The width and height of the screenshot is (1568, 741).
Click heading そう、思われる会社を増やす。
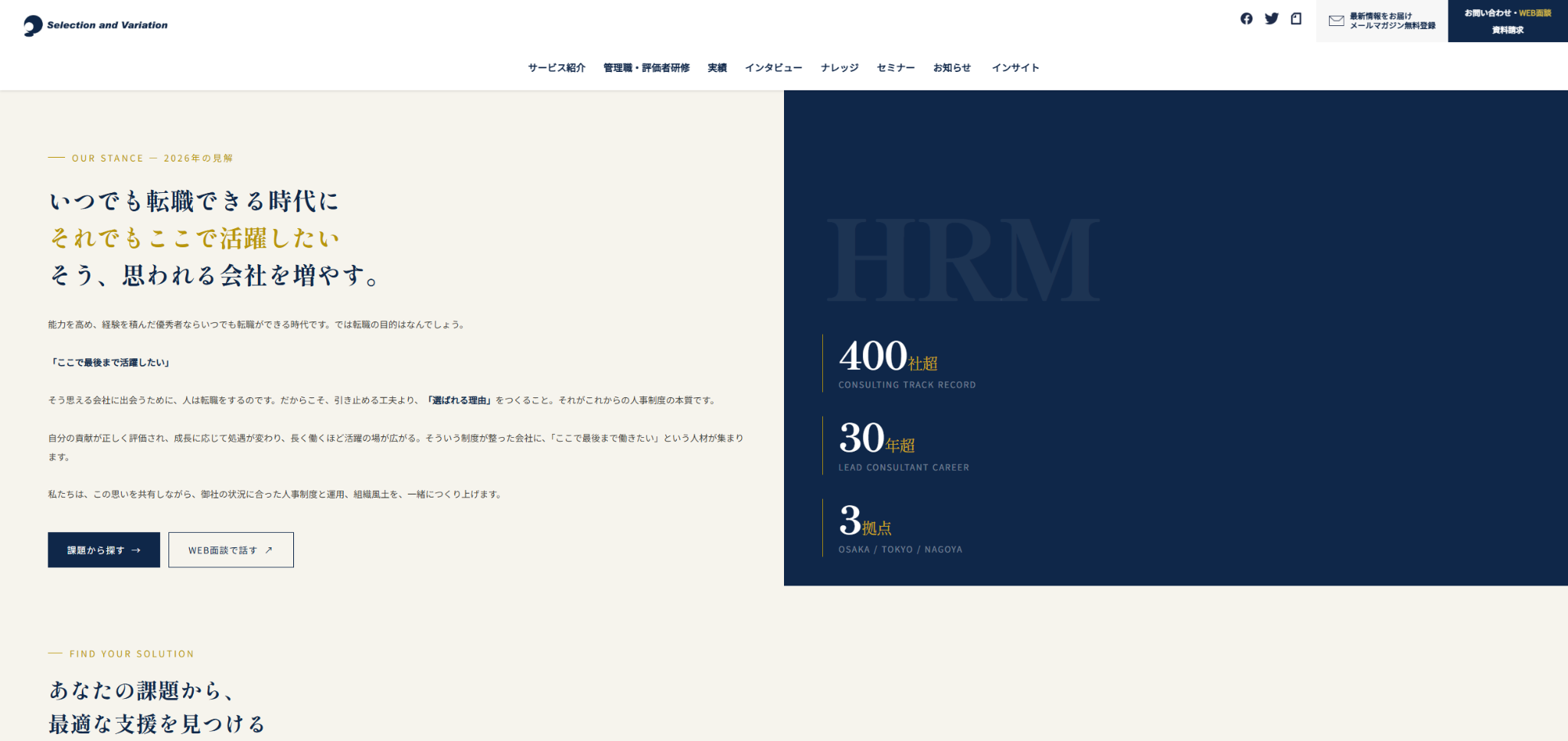pyautogui.click(x=214, y=275)
